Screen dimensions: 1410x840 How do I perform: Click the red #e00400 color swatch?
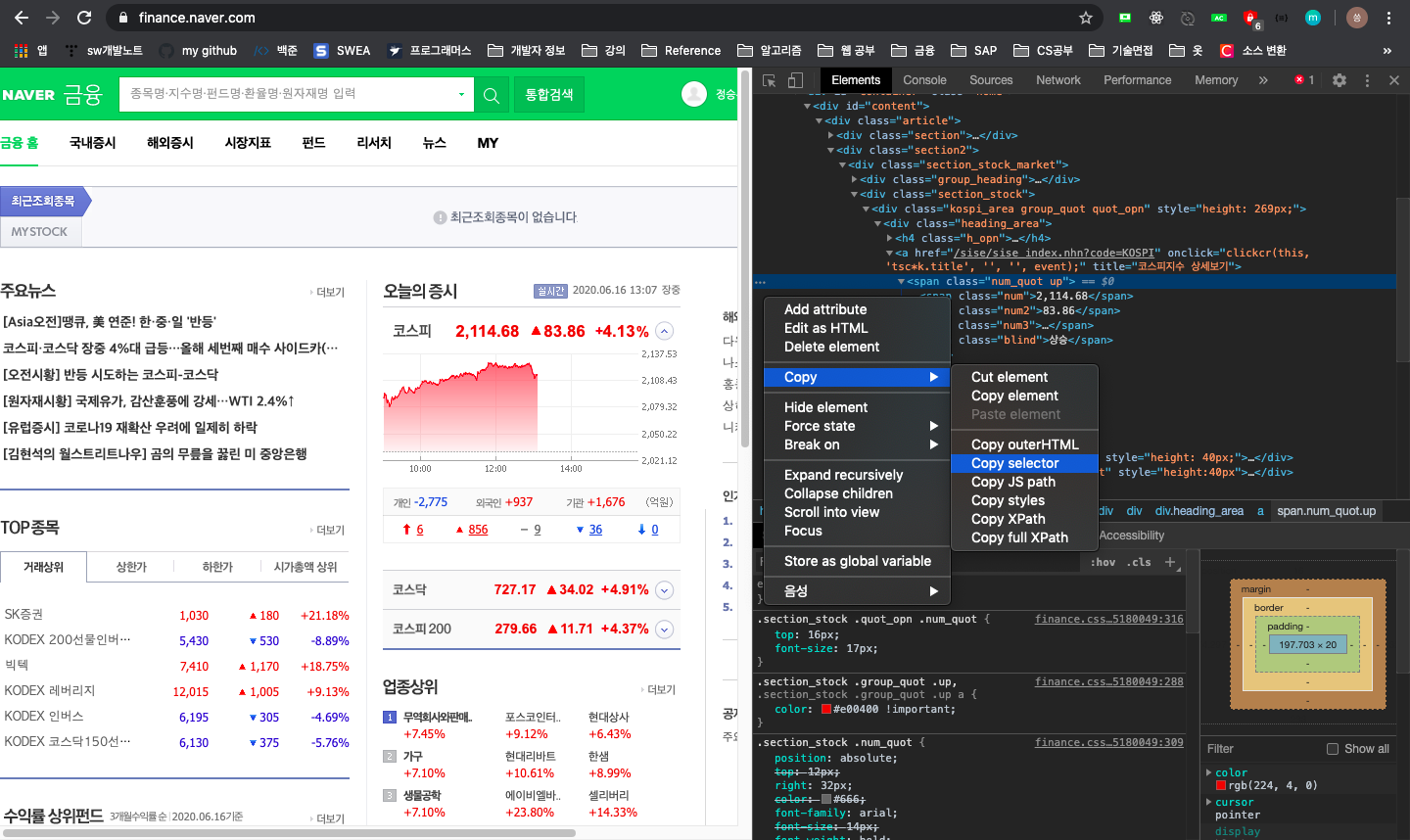(x=826, y=710)
